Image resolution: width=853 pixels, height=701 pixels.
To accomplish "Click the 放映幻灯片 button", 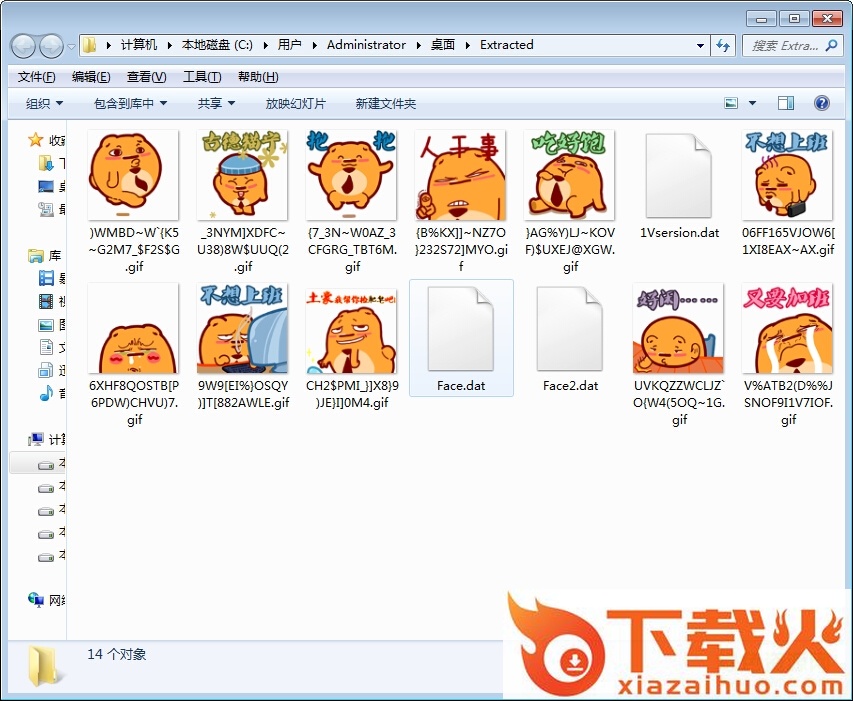I will (x=295, y=103).
